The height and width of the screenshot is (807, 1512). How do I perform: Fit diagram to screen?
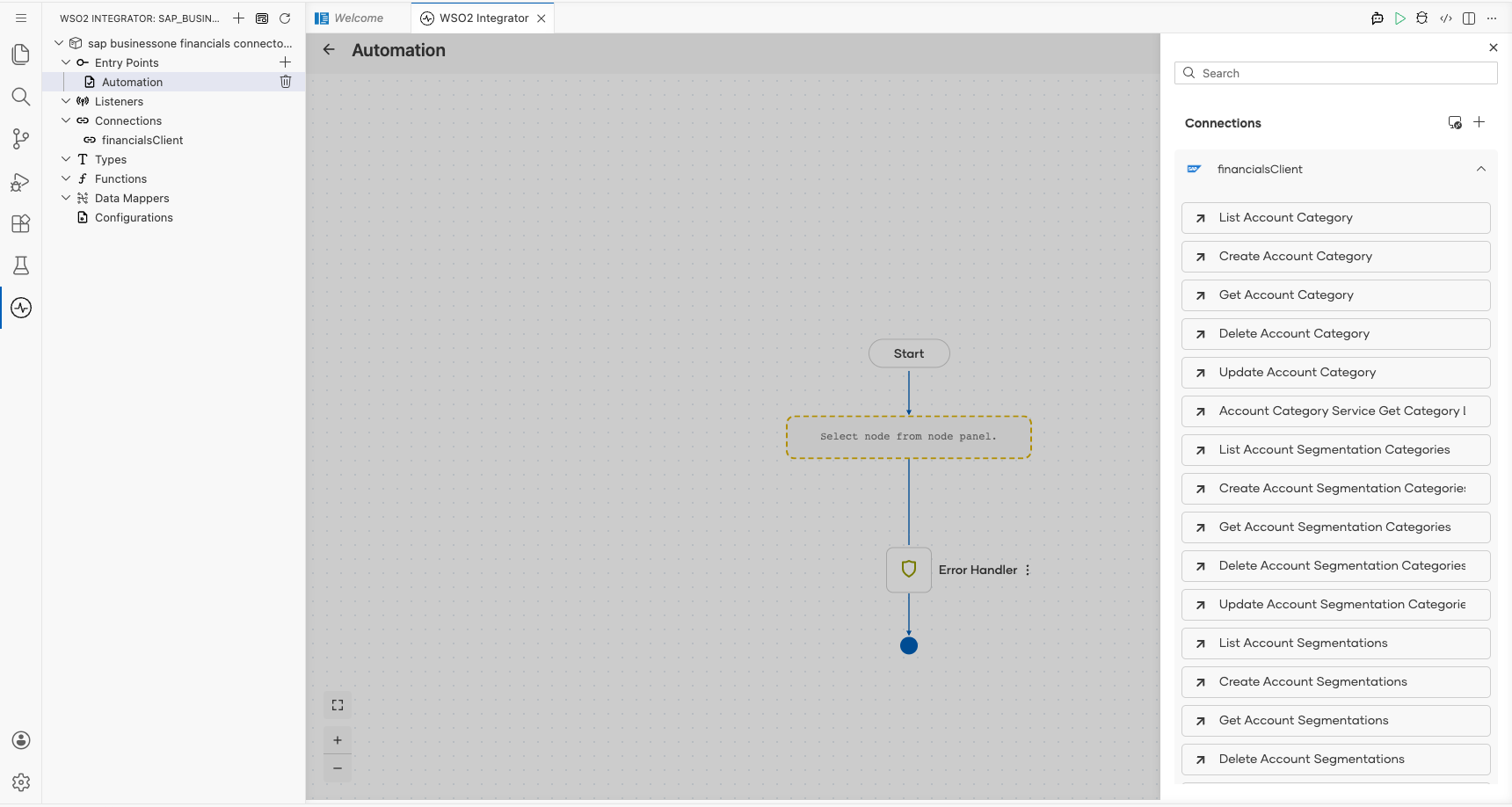pos(338,705)
